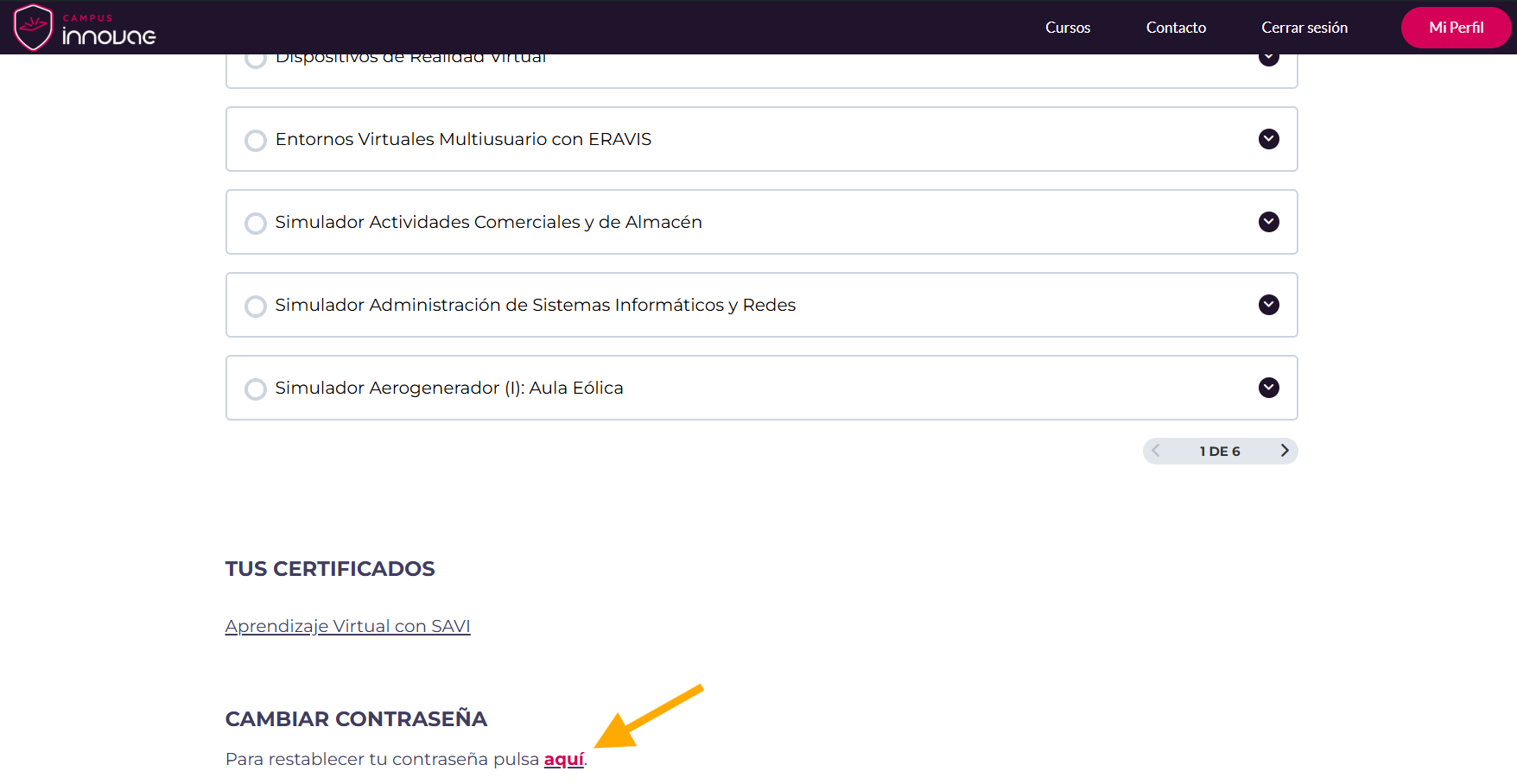Go to previous page arrow in pagination
The height and width of the screenshot is (784, 1517).
coord(1156,451)
